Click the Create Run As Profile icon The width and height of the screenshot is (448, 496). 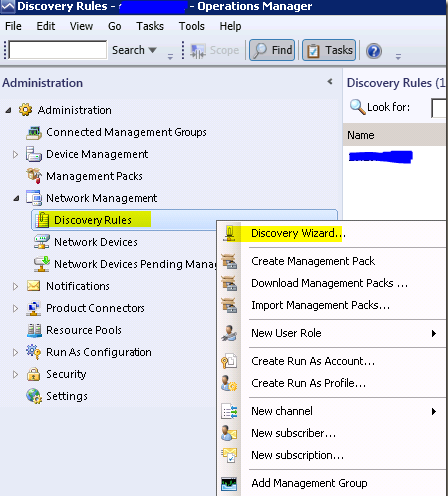pyautogui.click(x=229, y=383)
